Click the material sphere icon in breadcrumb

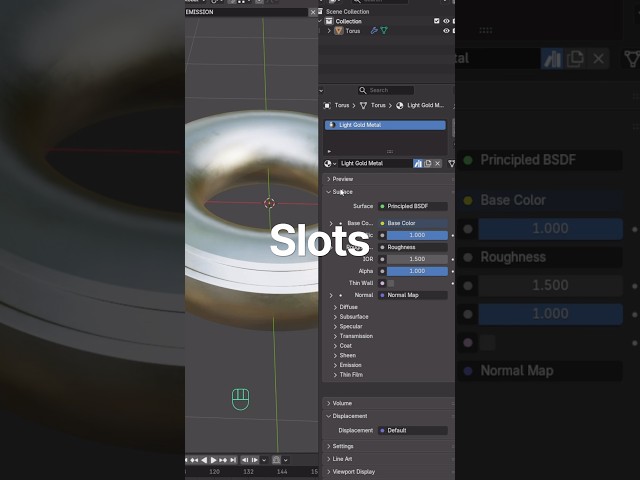400,105
